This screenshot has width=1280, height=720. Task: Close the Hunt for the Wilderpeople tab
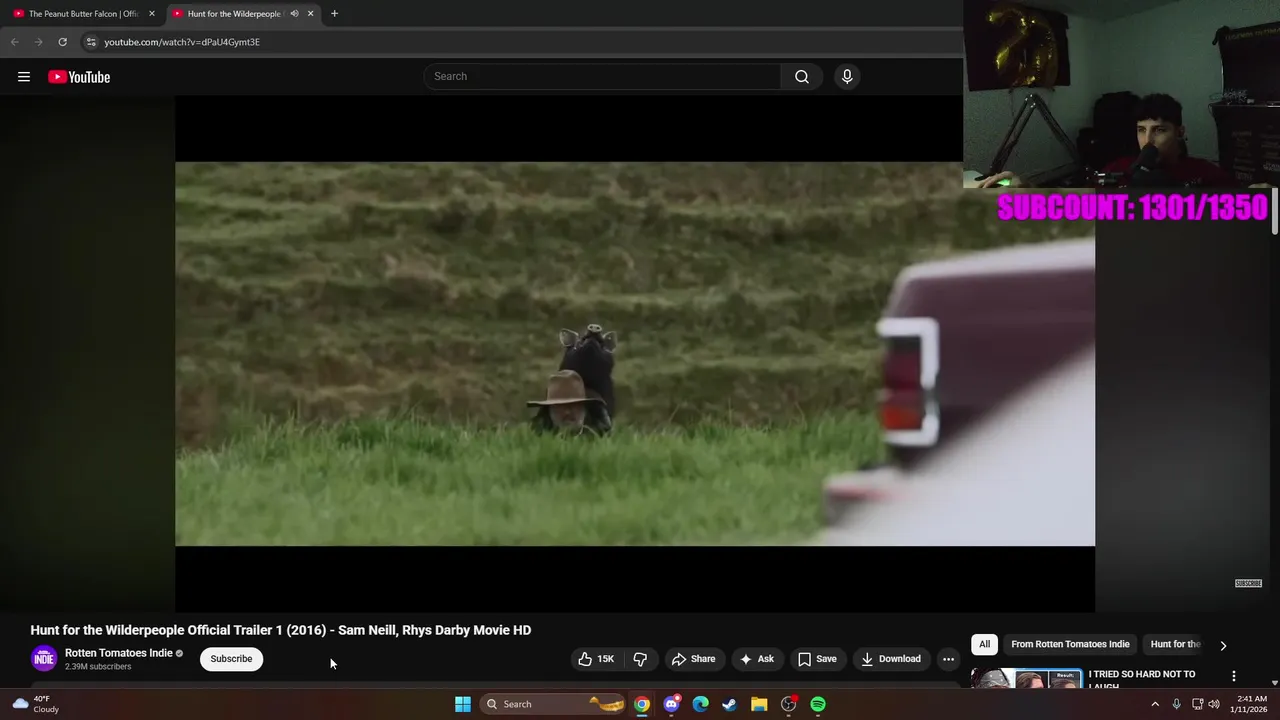click(x=310, y=14)
